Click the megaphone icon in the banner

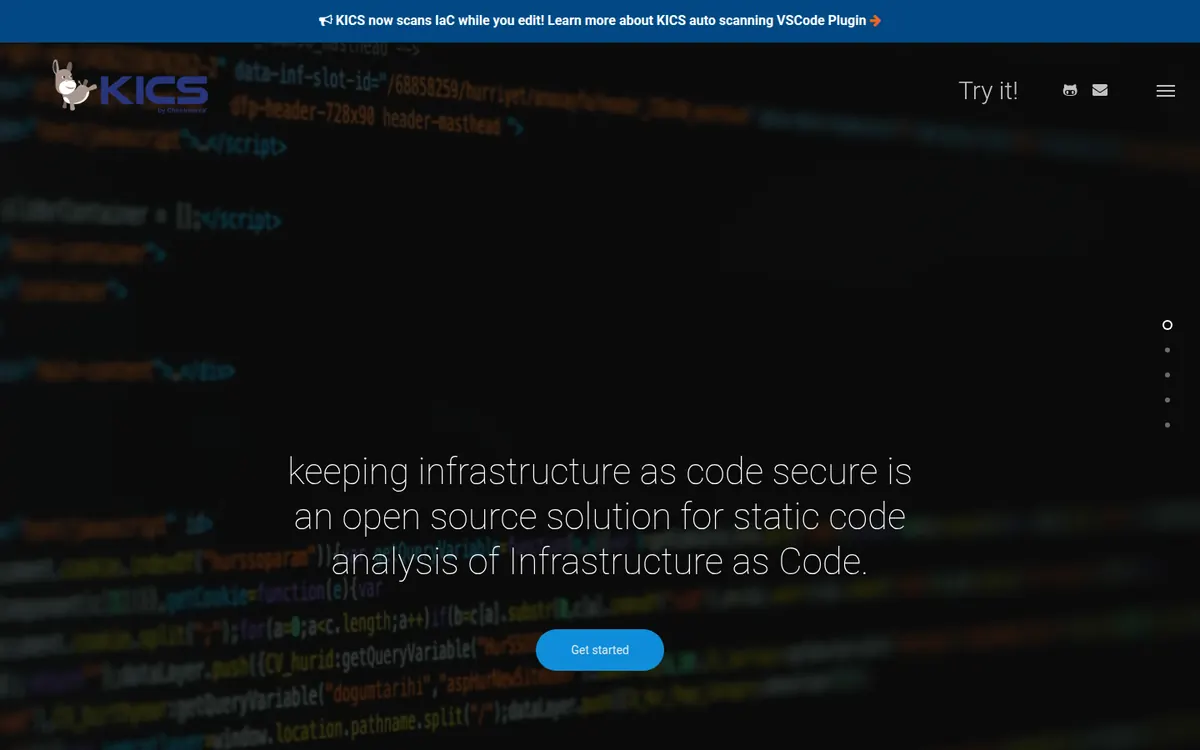[325, 21]
